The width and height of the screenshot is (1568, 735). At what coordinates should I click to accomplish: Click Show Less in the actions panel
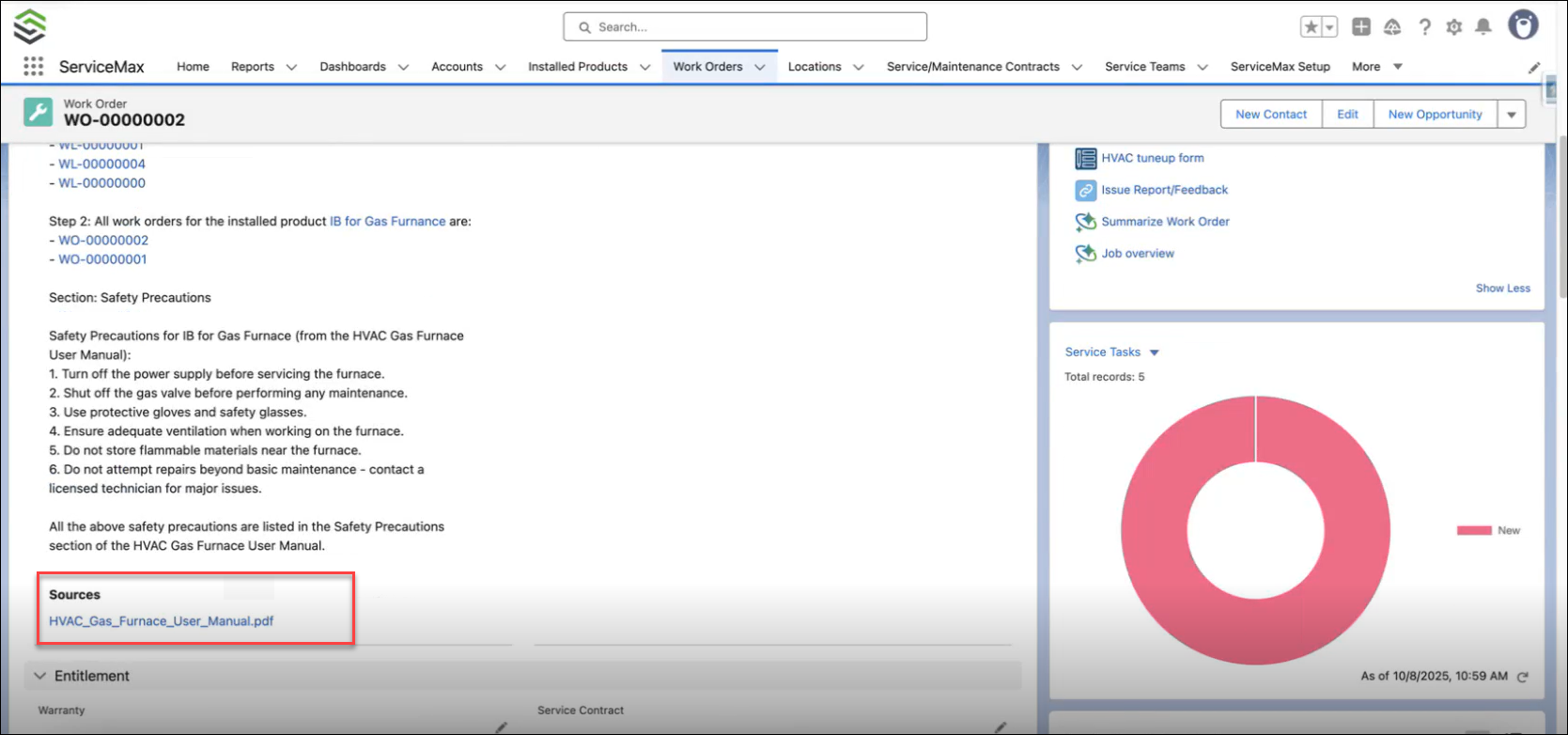pyautogui.click(x=1503, y=289)
